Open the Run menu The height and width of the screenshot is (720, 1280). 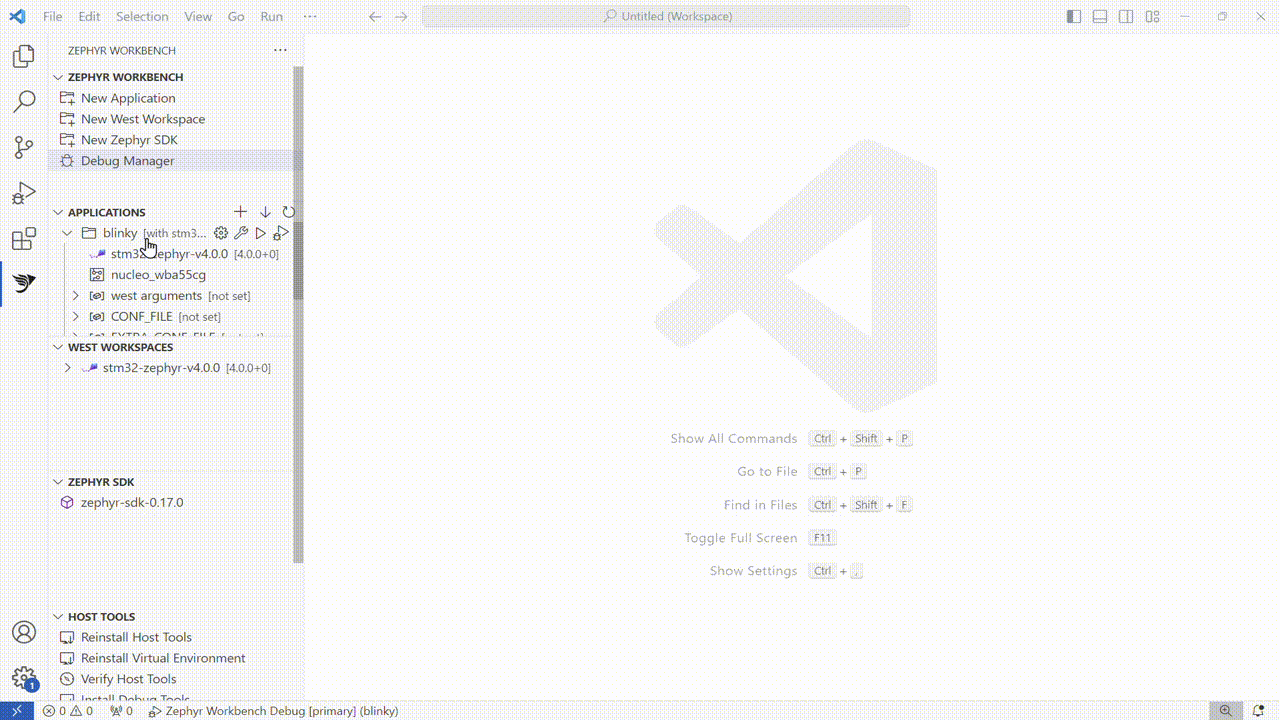point(271,17)
